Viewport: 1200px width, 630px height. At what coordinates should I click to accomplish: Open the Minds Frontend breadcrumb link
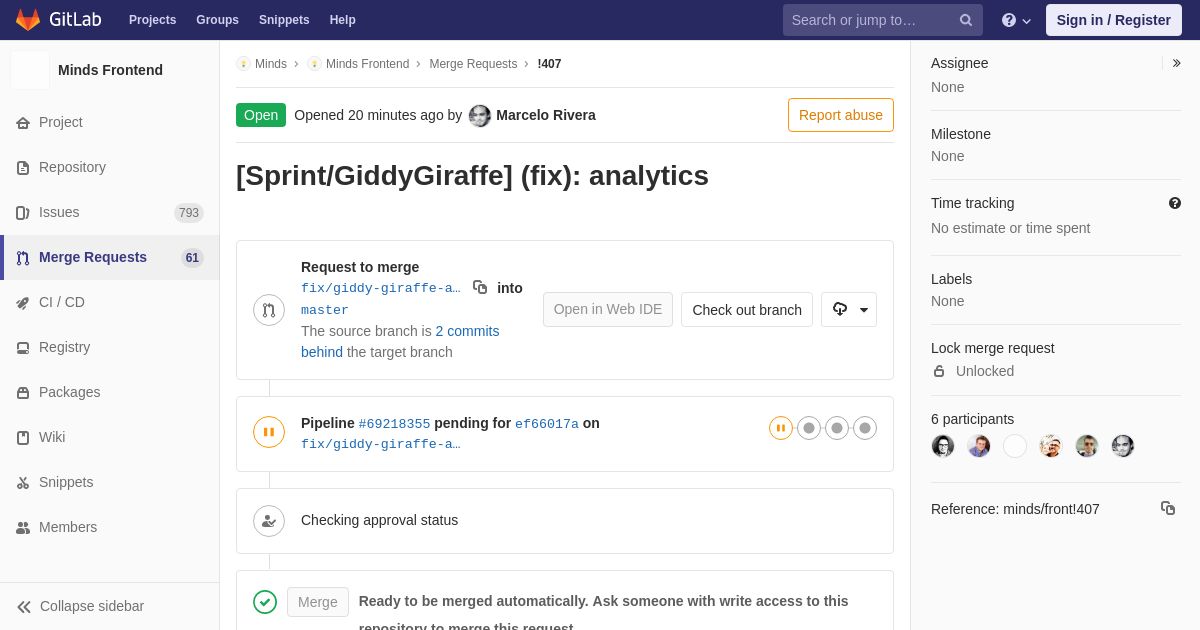click(359, 64)
